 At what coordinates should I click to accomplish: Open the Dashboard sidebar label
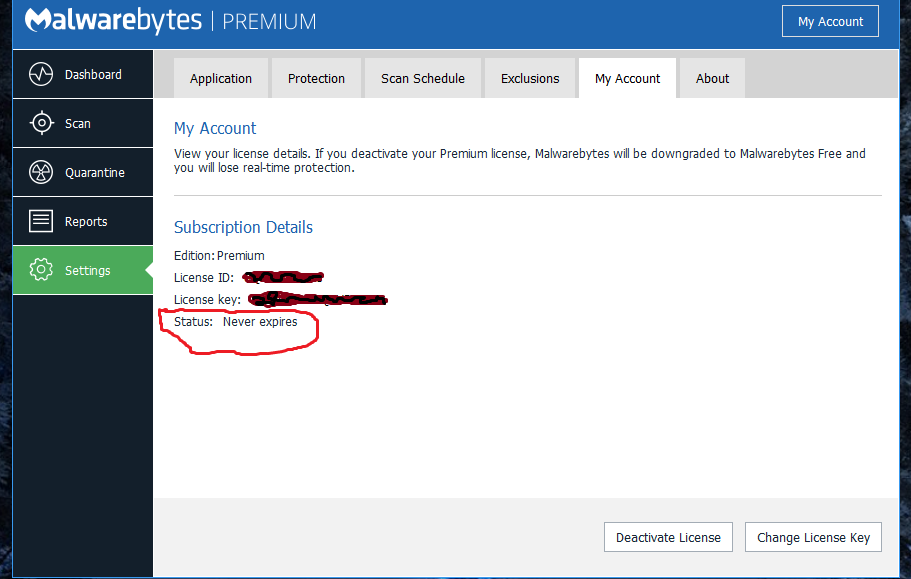tap(93, 74)
